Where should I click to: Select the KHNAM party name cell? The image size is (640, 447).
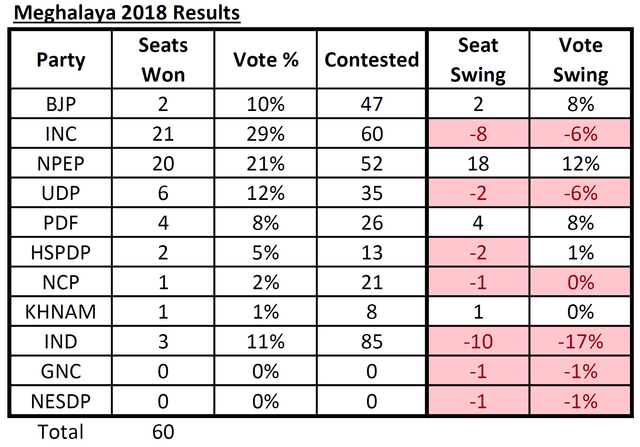60,310
